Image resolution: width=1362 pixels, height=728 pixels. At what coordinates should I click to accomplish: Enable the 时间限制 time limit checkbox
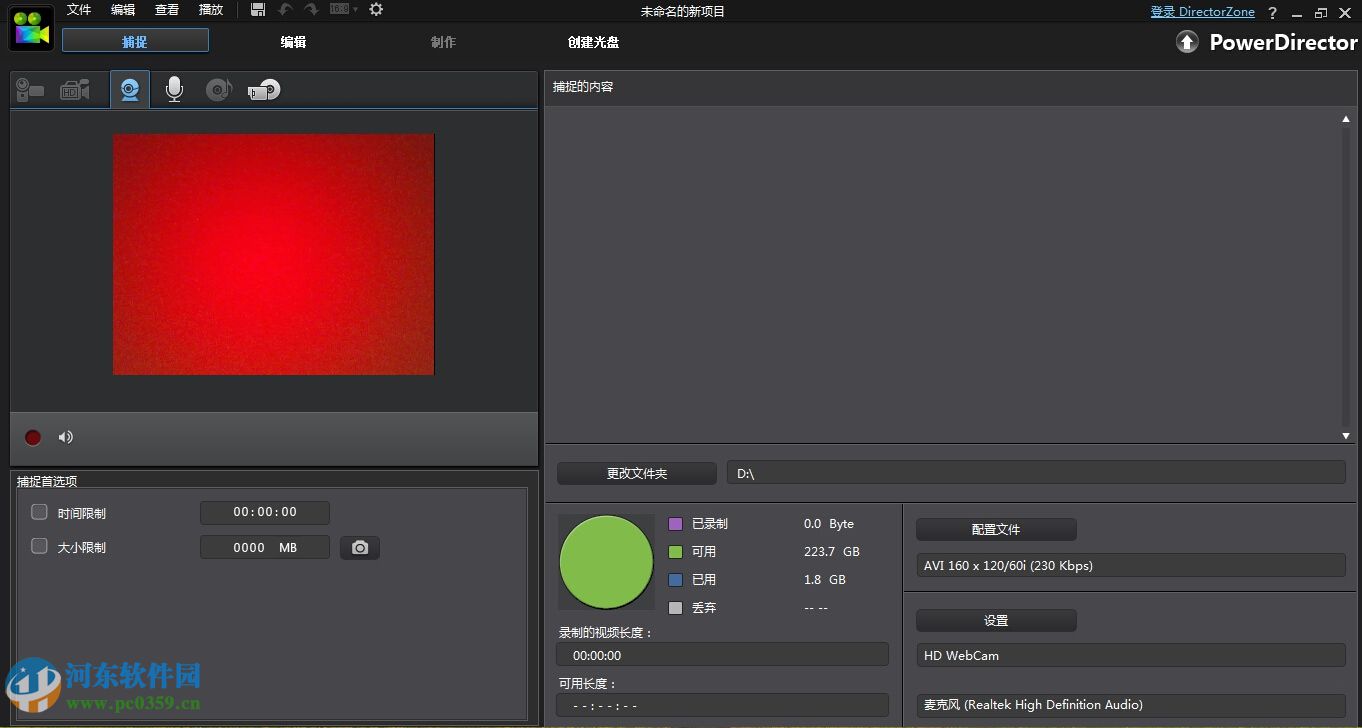pyautogui.click(x=39, y=511)
